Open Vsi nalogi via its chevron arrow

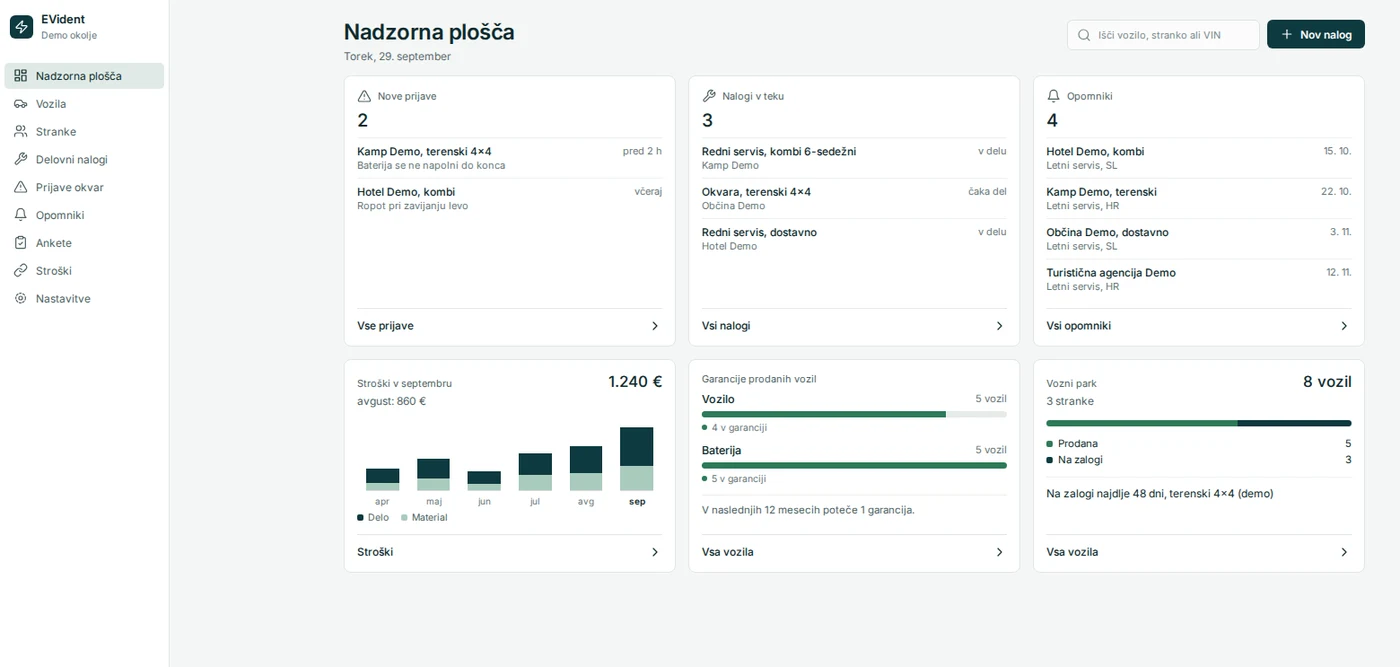(x=999, y=326)
